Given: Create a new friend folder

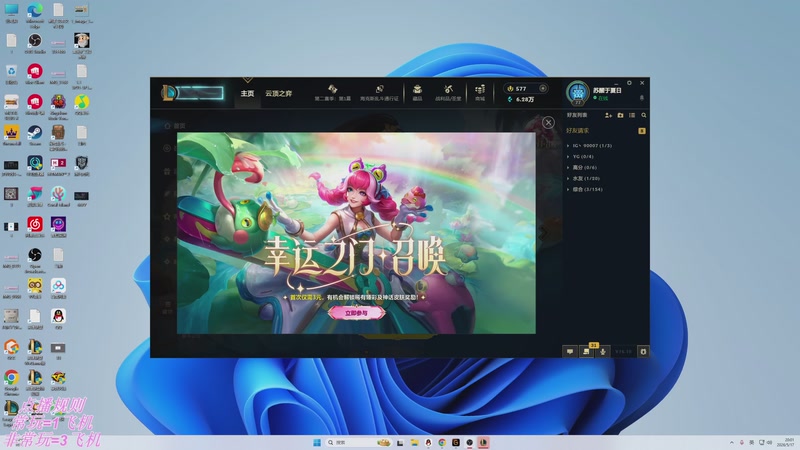Looking at the screenshot, I should [x=620, y=115].
